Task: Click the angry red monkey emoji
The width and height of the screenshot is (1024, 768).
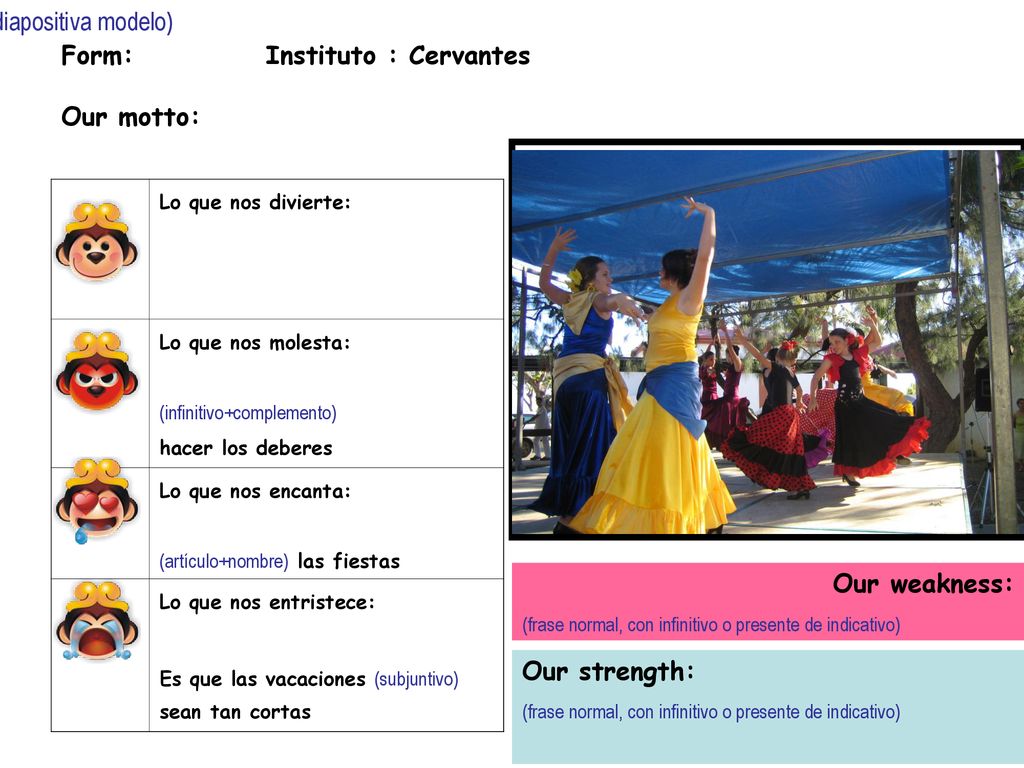Action: pyautogui.click(x=97, y=371)
